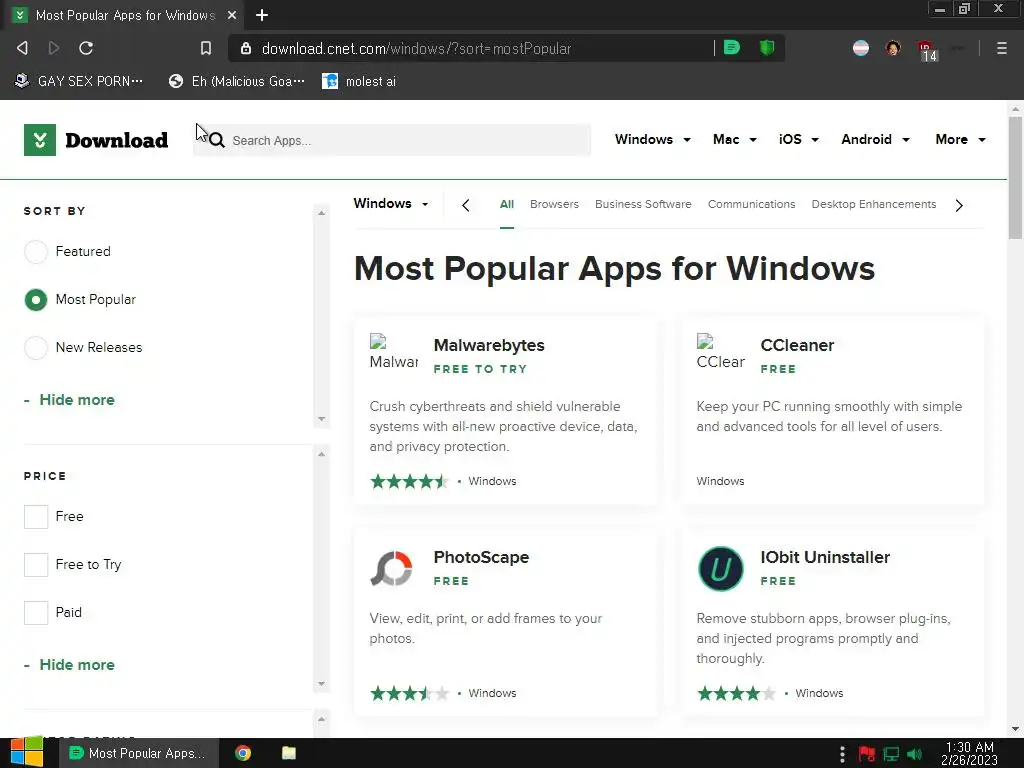Open File Explorer from the taskbar
Image resolution: width=1024 pixels, height=768 pixels.
(289, 753)
